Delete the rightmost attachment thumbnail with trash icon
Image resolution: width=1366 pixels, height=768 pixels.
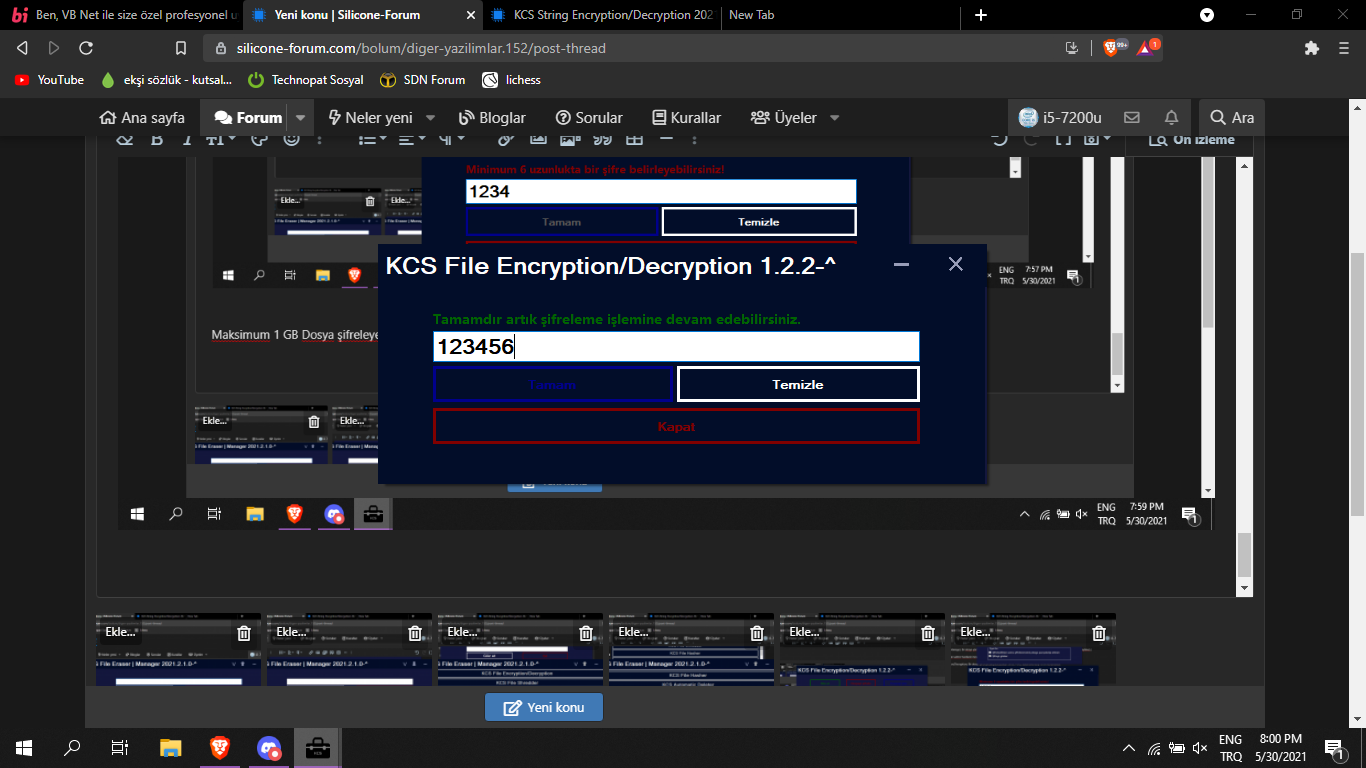[x=1099, y=633]
